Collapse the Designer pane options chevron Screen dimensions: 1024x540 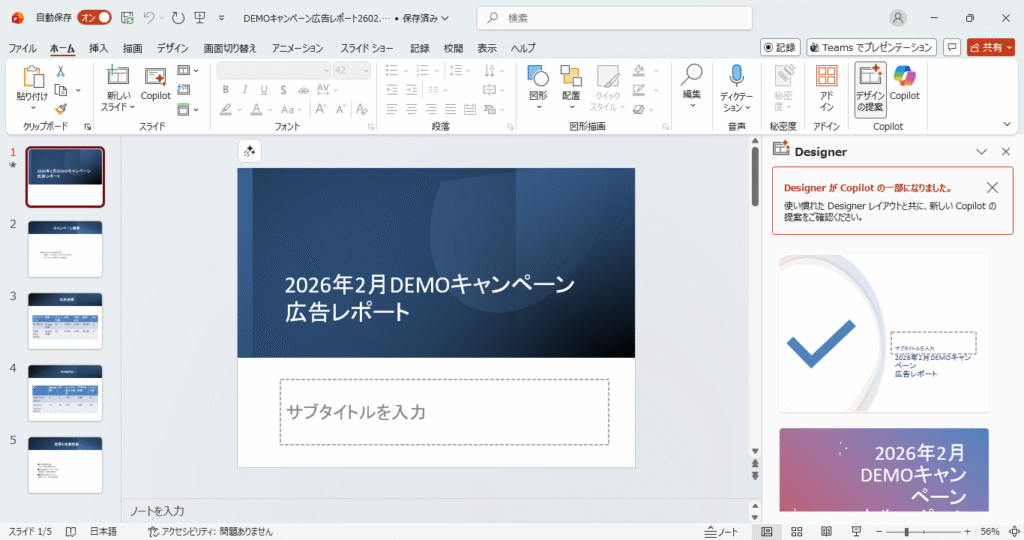982,152
